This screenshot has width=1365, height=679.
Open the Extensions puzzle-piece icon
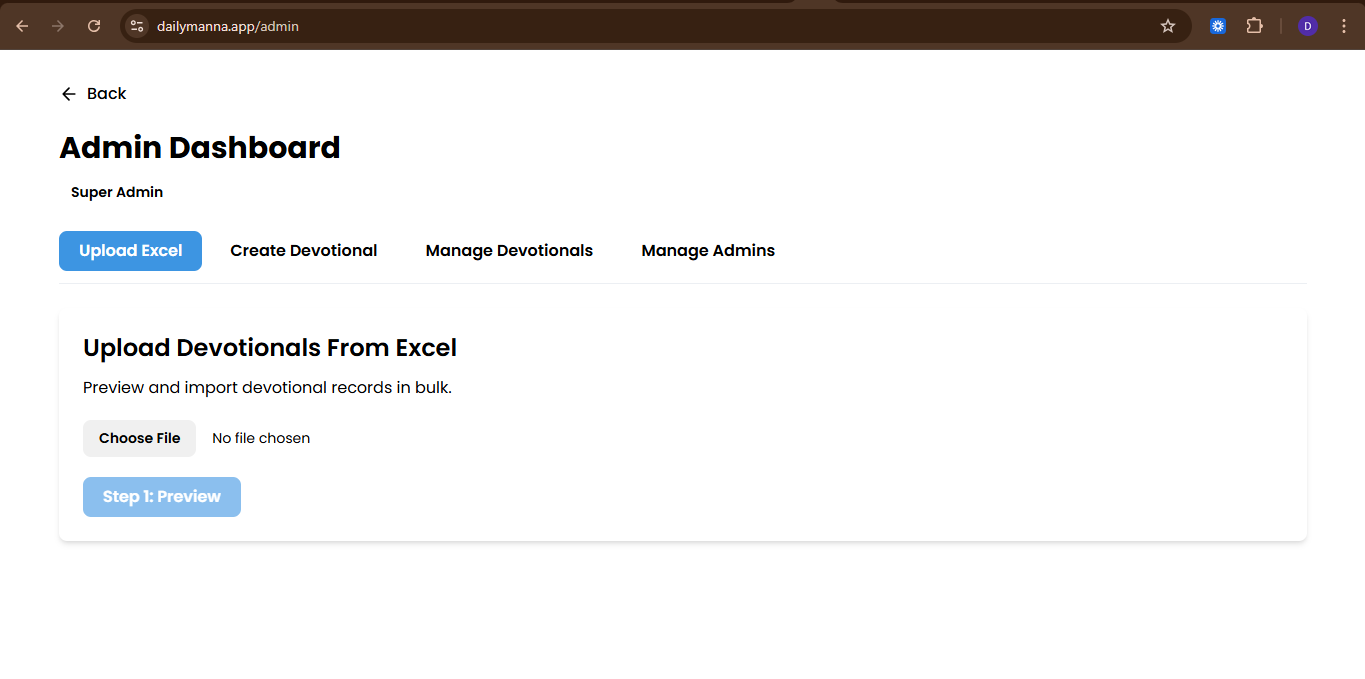pyautogui.click(x=1254, y=26)
